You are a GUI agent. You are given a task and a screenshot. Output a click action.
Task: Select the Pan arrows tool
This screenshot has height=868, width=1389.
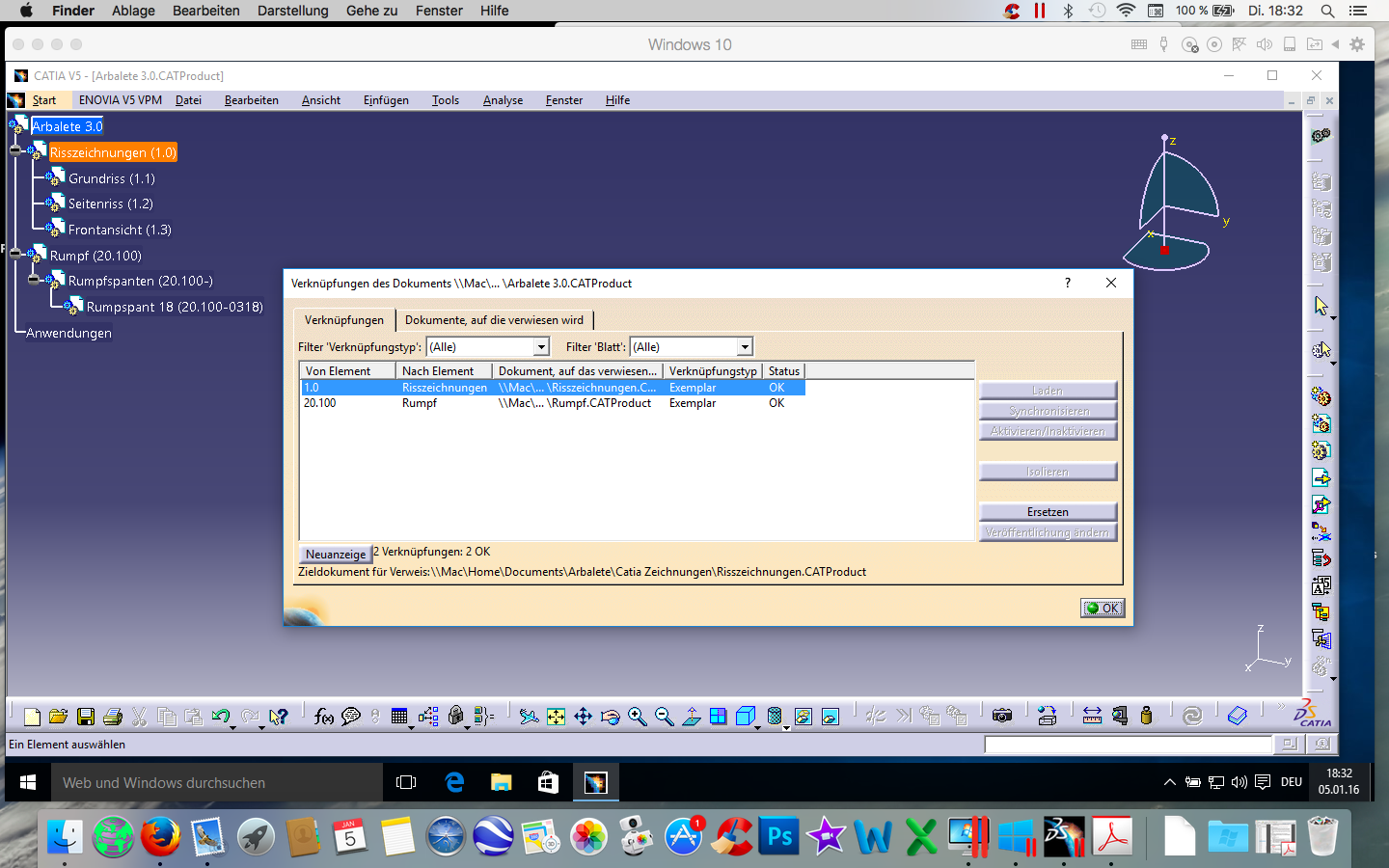(584, 716)
